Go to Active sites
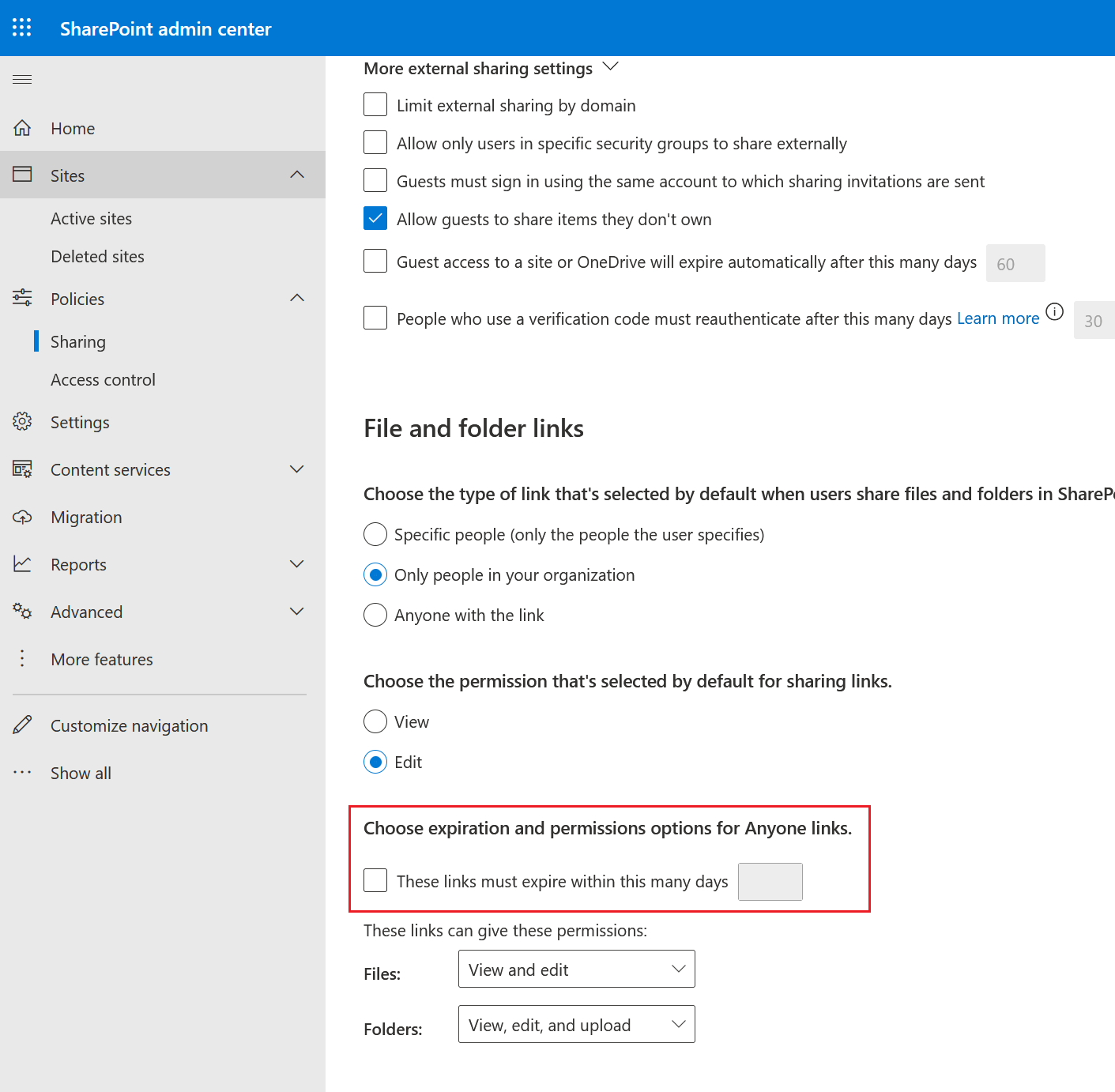This screenshot has width=1115, height=1092. click(x=92, y=219)
